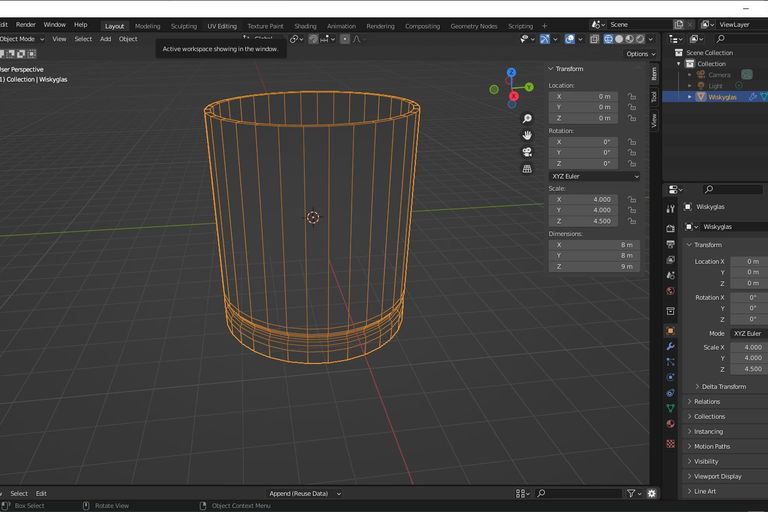Screen dimensions: 768x512
Task: Open the Physics properties tab icon
Action: pos(671,377)
